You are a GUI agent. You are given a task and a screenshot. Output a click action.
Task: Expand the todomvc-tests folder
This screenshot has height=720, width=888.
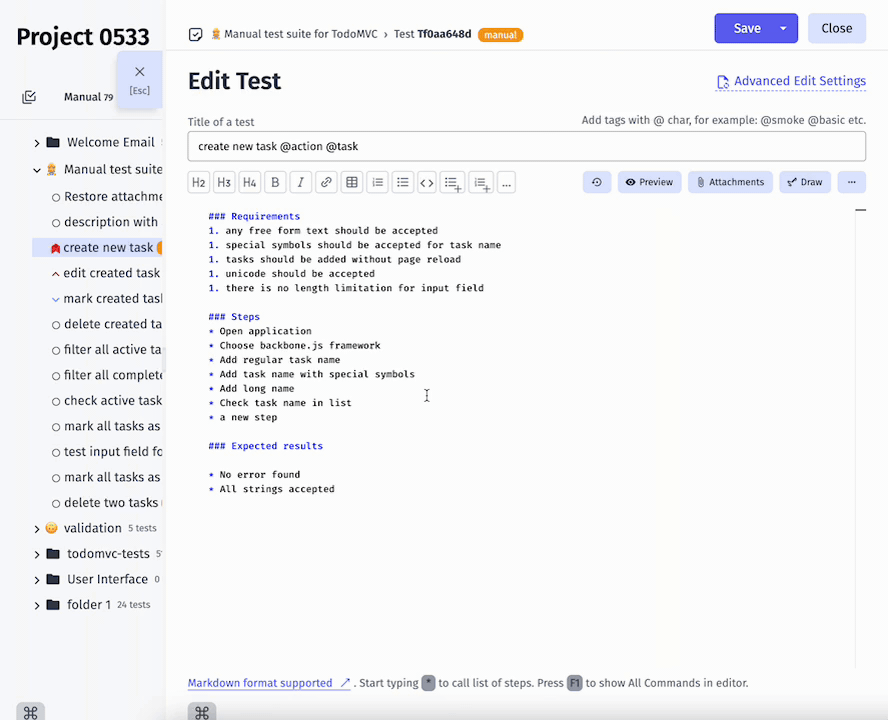click(37, 555)
